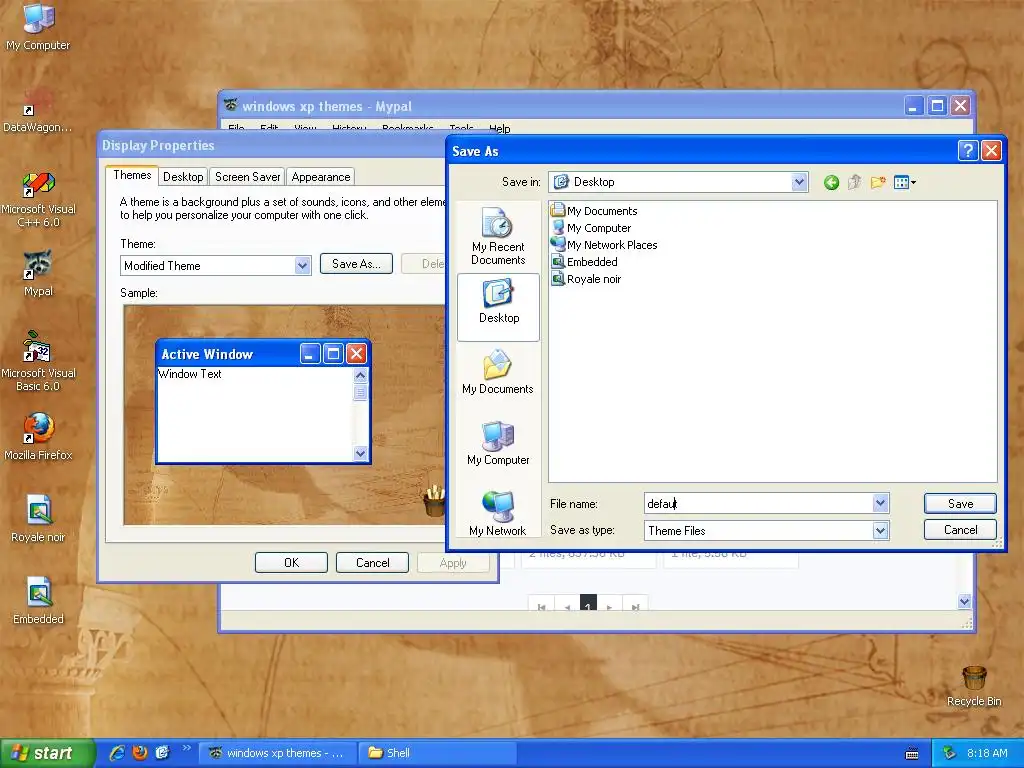
Task: Open My Recent Documents in places bar
Action: pyautogui.click(x=498, y=236)
